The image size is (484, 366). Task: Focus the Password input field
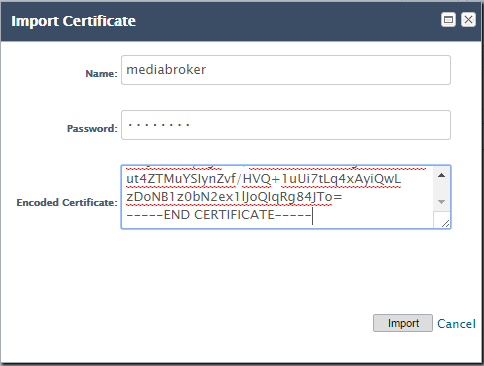(x=286, y=125)
